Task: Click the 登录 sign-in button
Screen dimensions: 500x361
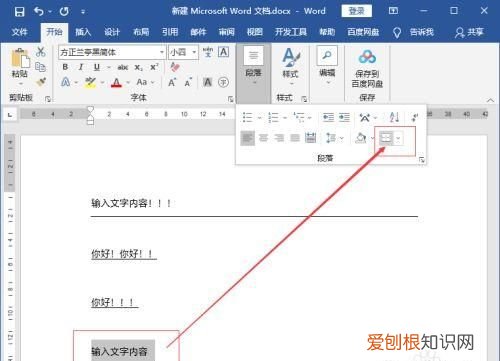Action: tap(356, 11)
